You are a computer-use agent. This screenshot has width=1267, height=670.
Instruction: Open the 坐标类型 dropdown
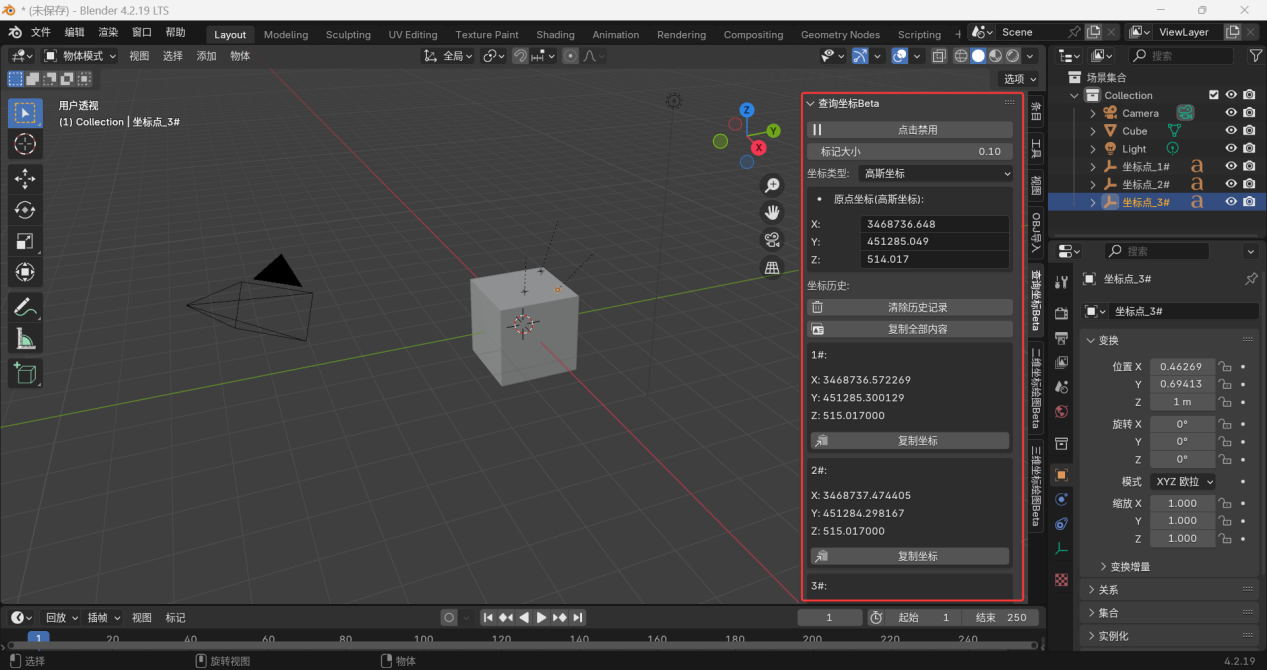pos(936,173)
